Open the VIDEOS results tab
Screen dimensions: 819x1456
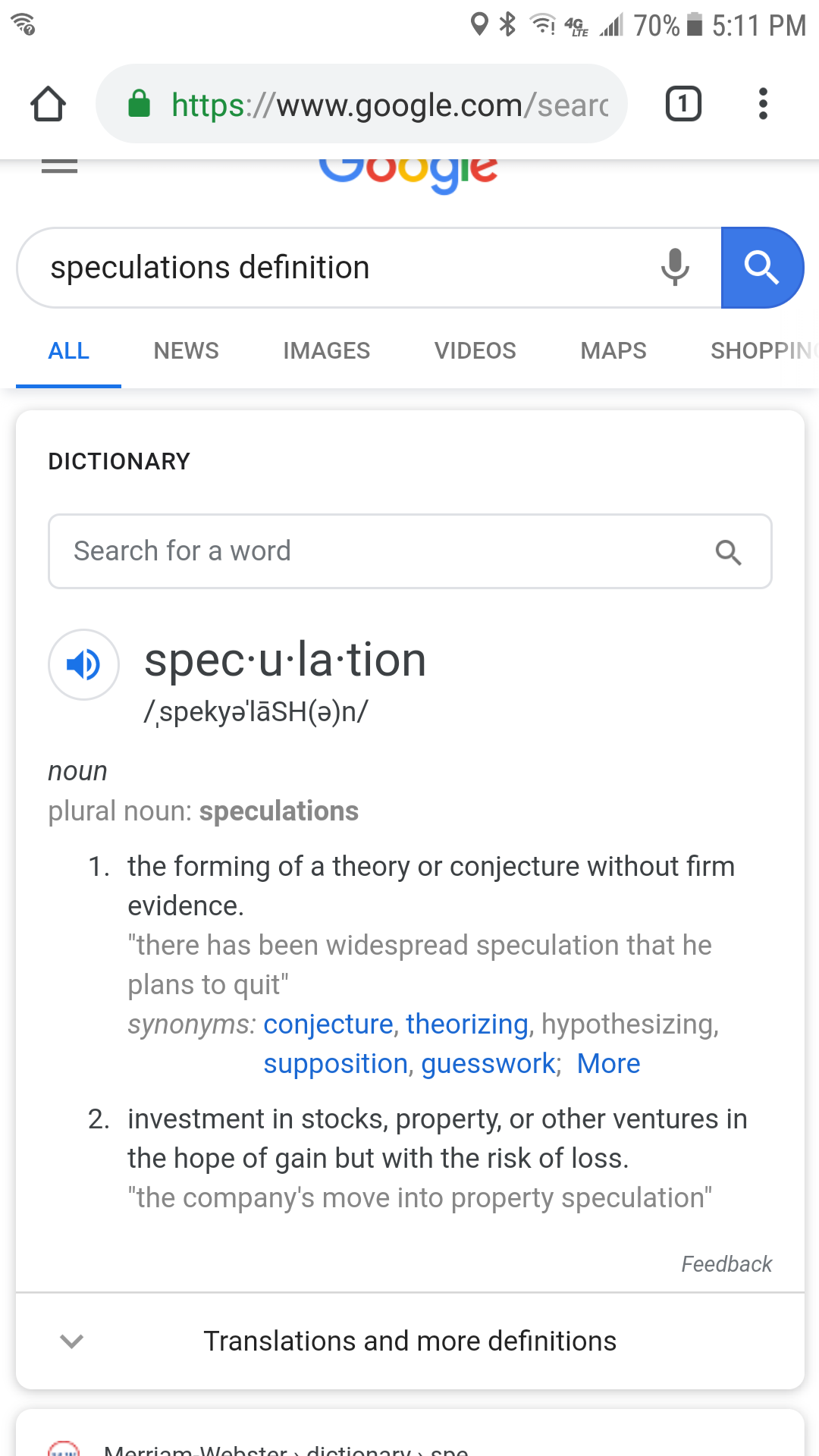point(475,350)
